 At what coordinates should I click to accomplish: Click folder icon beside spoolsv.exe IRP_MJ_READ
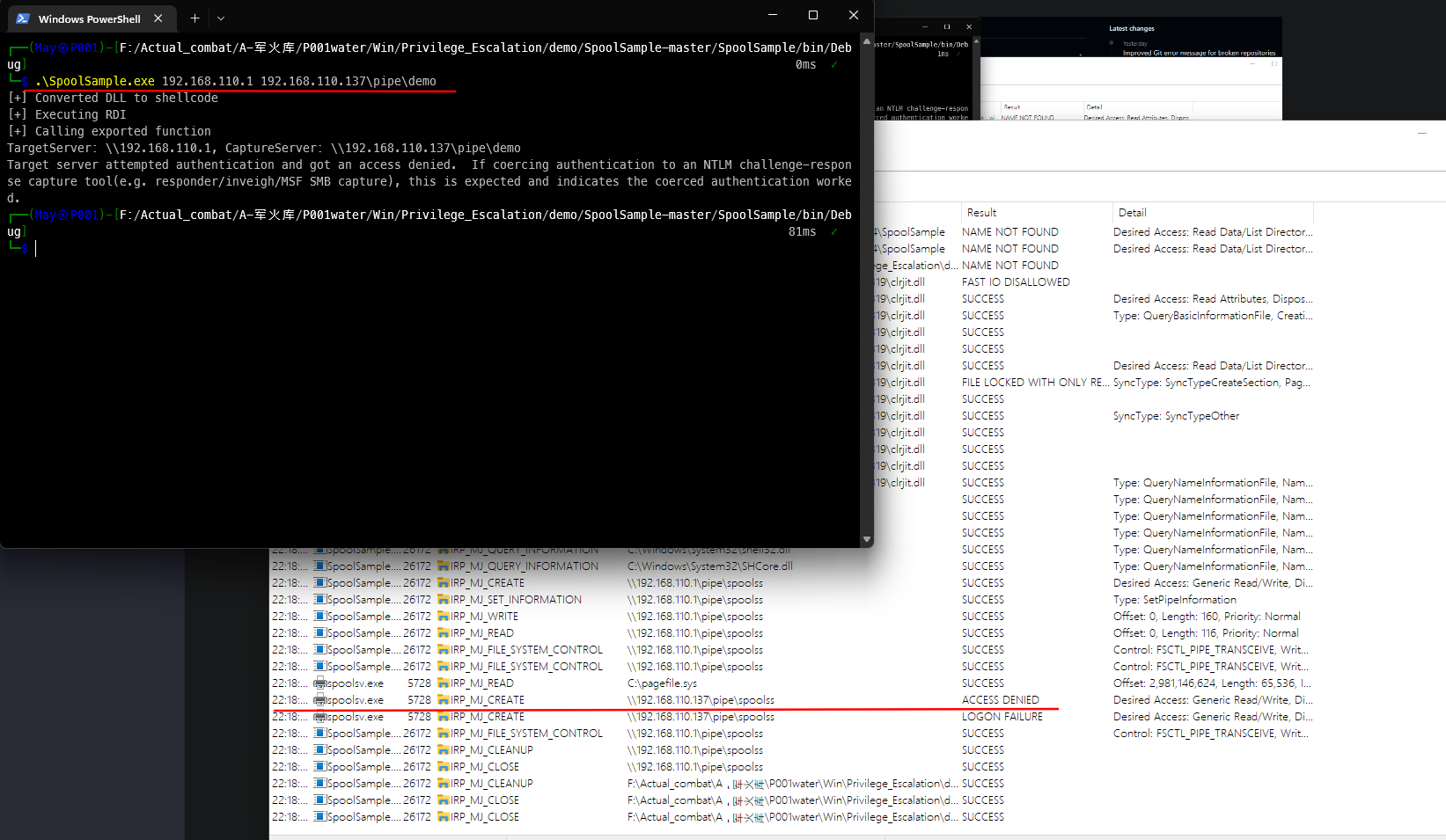coord(444,683)
